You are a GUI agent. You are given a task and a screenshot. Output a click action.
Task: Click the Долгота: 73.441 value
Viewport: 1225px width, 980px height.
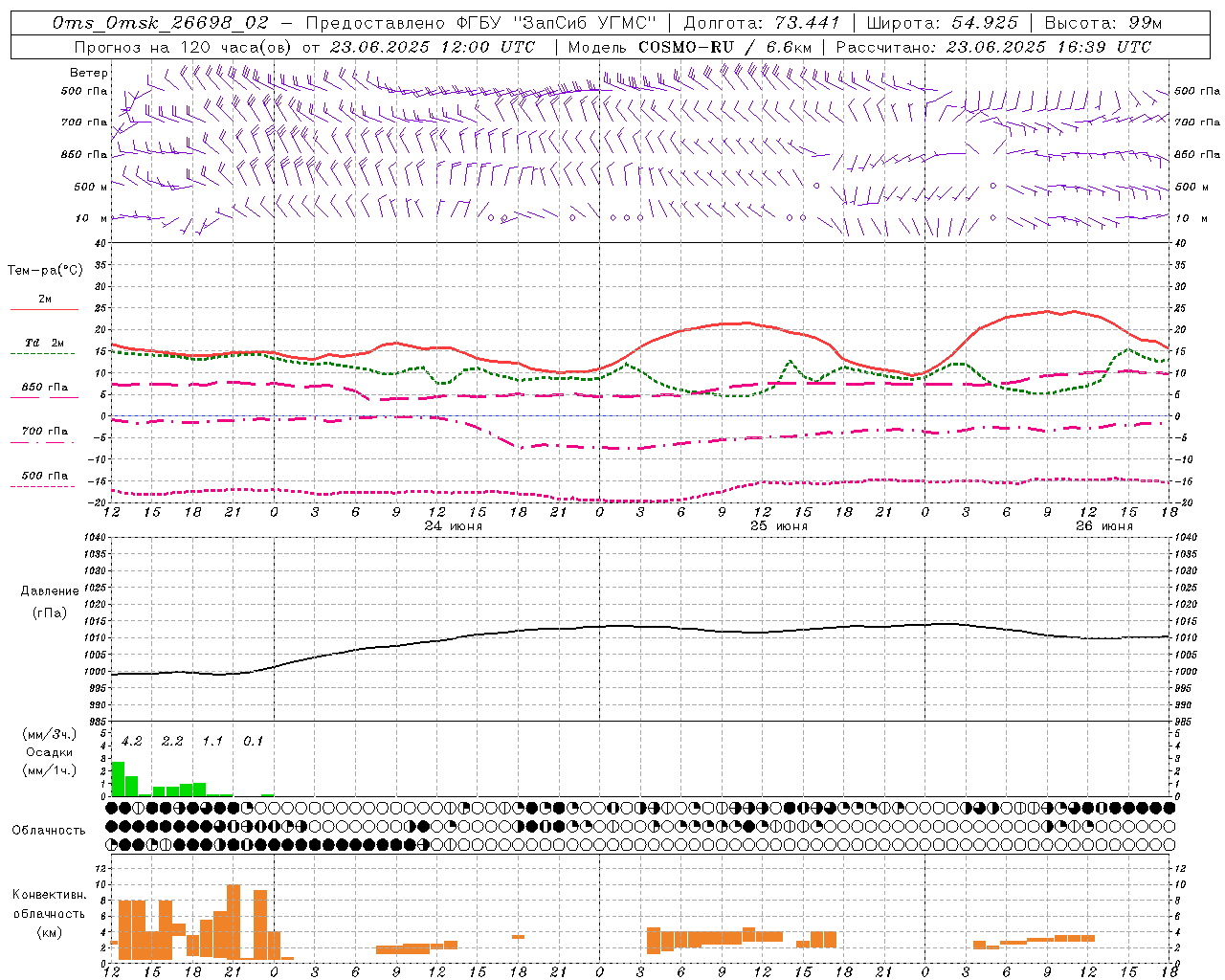click(761, 23)
